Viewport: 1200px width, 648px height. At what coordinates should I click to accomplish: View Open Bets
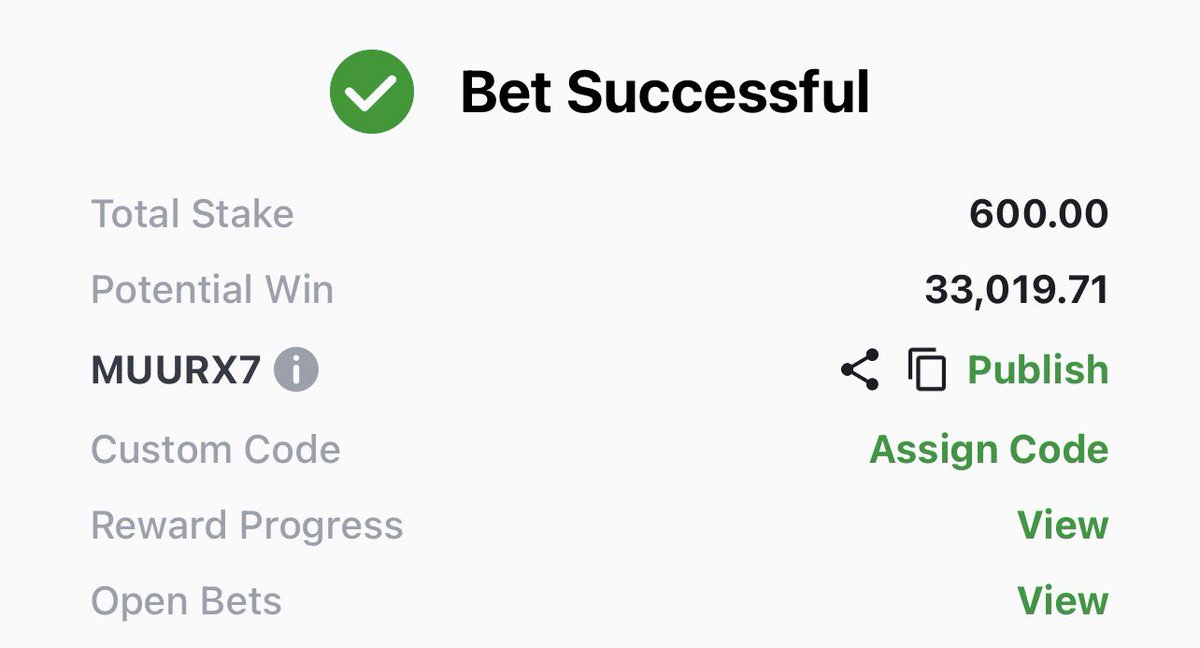pos(1063,601)
